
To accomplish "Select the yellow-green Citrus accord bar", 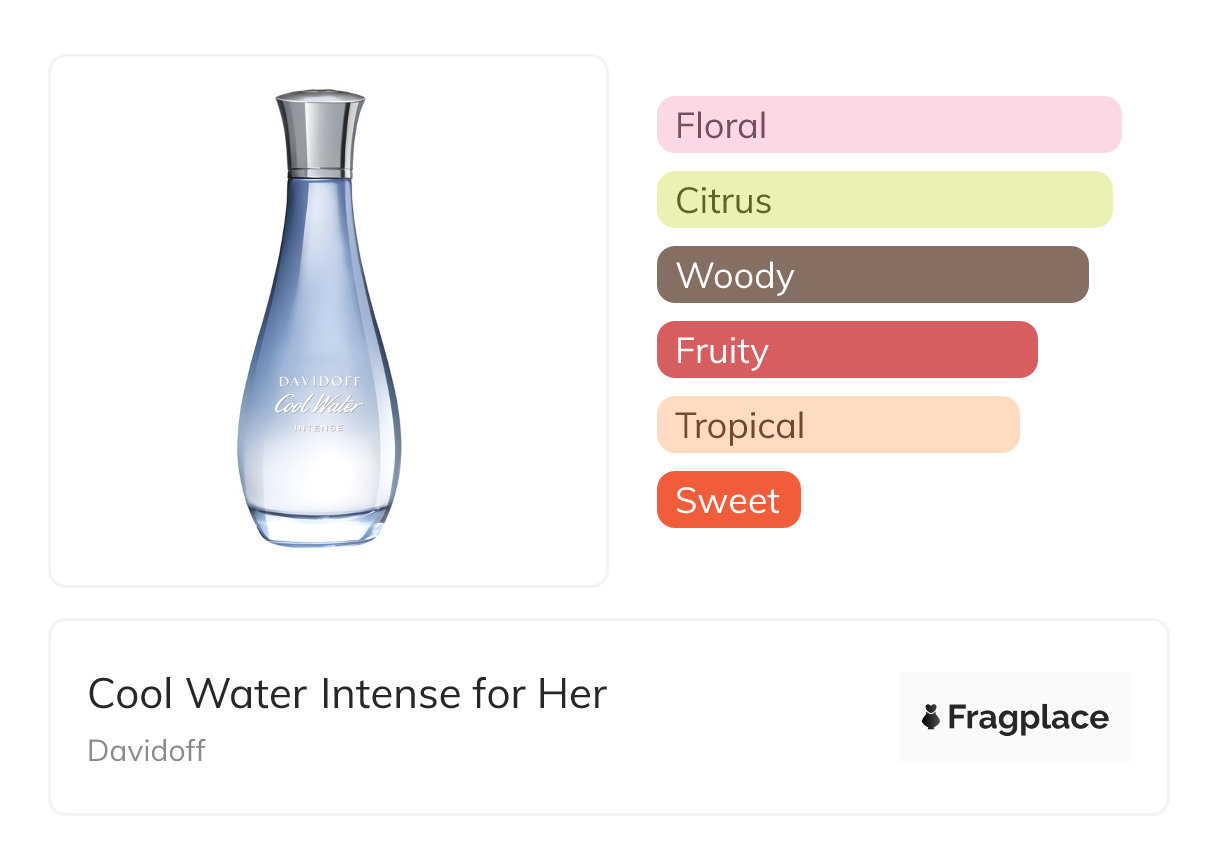I will click(x=884, y=200).
